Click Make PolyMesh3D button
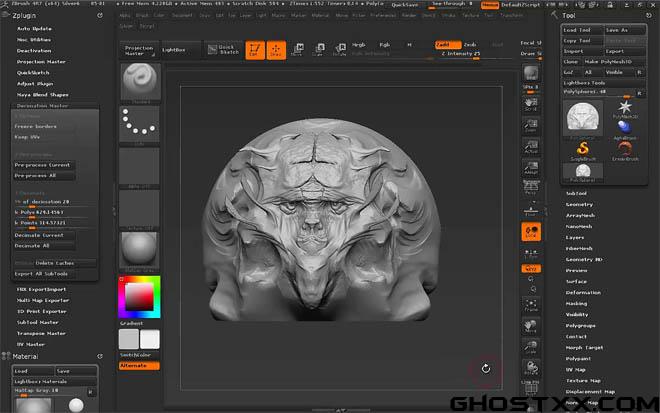This screenshot has width=660, height=413. (614, 61)
